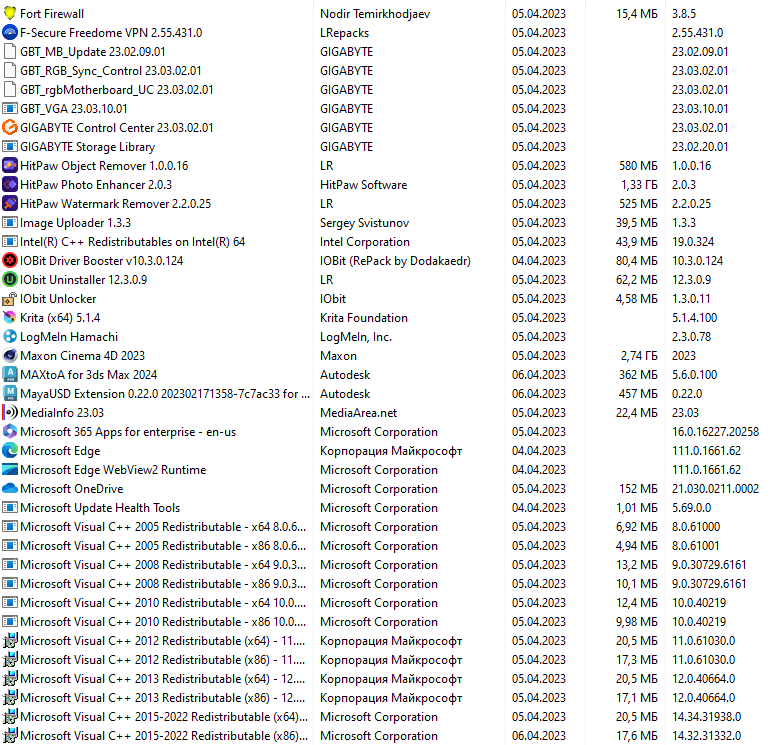773x745 pixels.
Task: Click the HitPaw Photo Enhancer icon
Action: [x=10, y=184]
